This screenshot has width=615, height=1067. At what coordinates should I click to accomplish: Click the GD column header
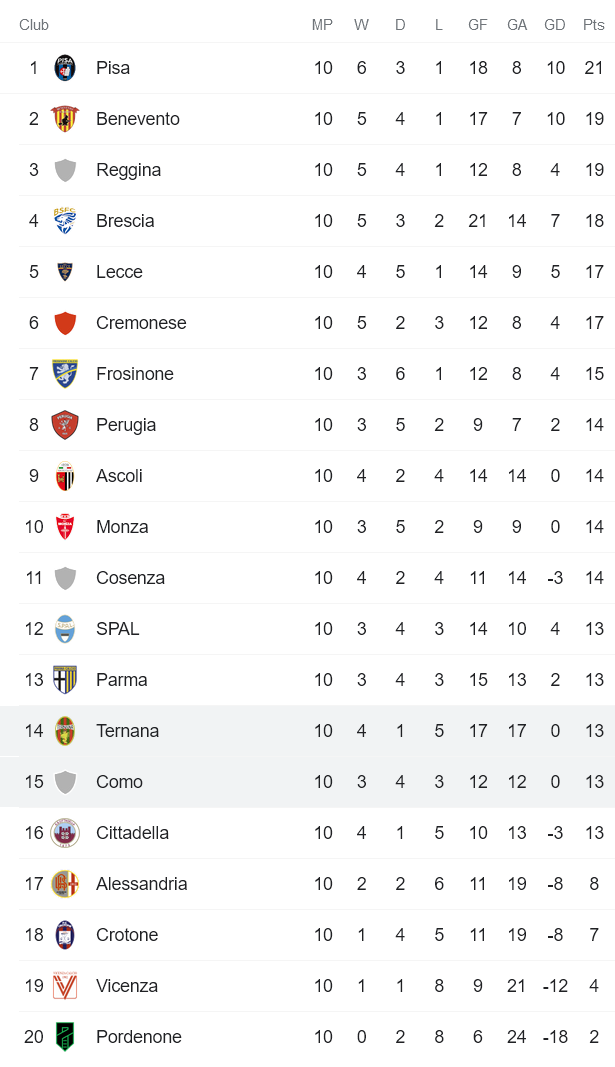(554, 25)
